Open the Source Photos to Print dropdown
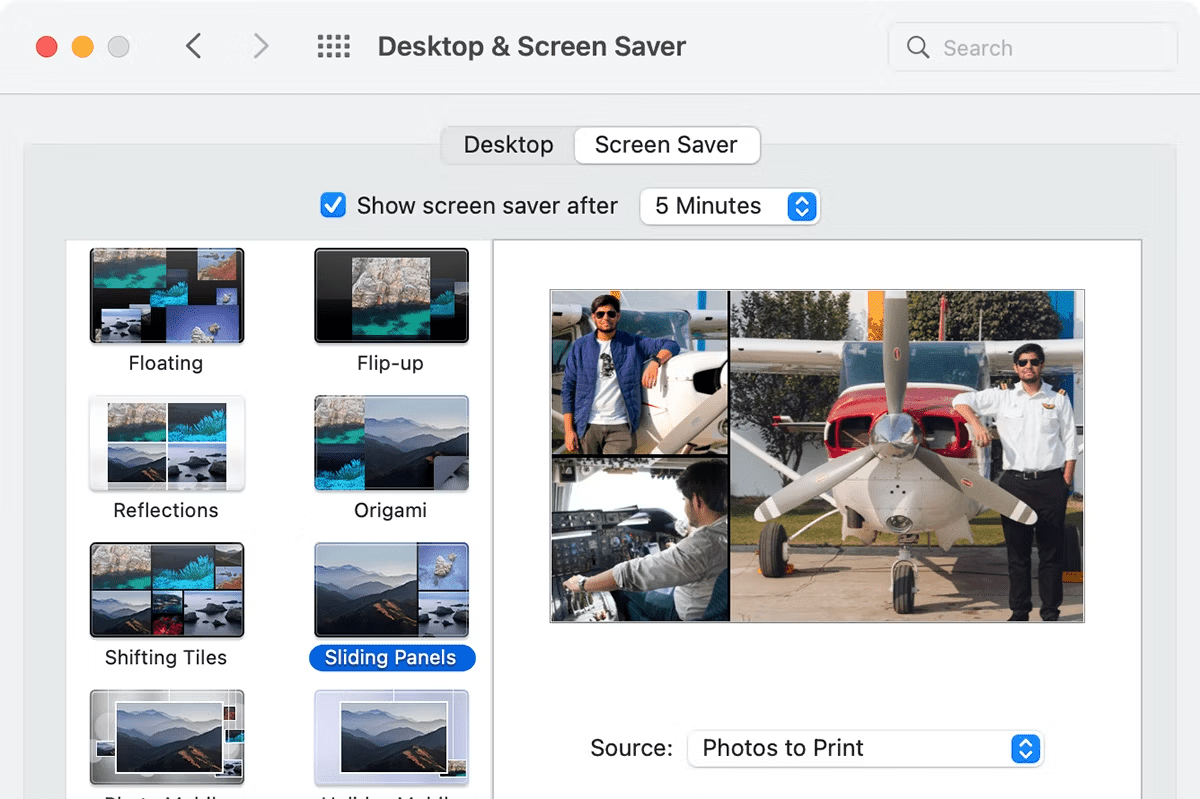 [x=865, y=748]
